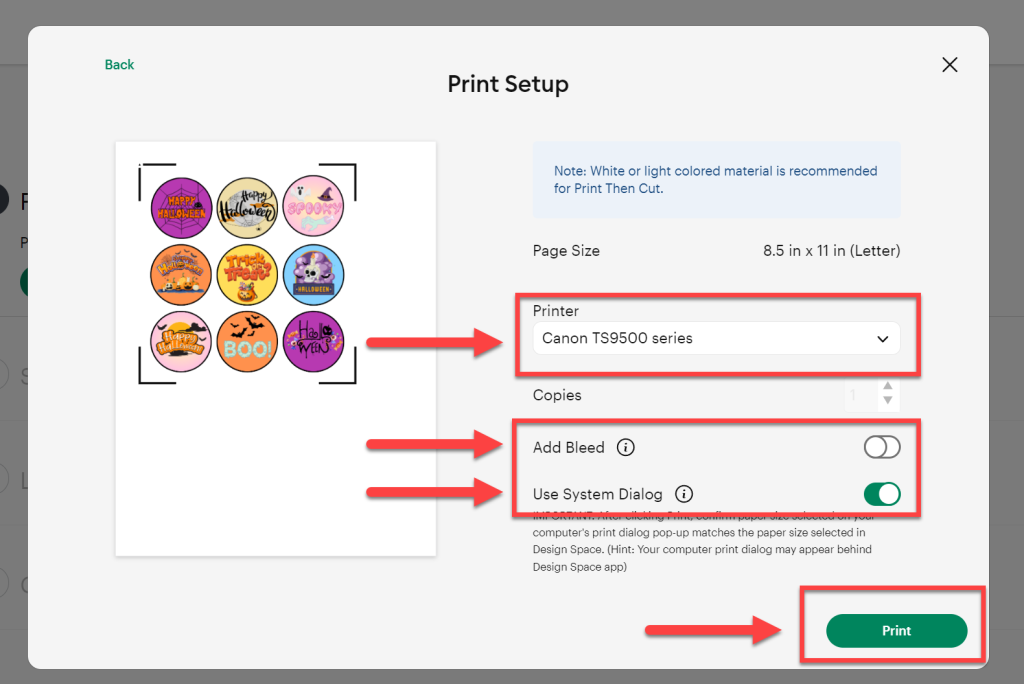Decrease copies with the down arrow
The height and width of the screenshot is (684, 1024).
(888, 400)
